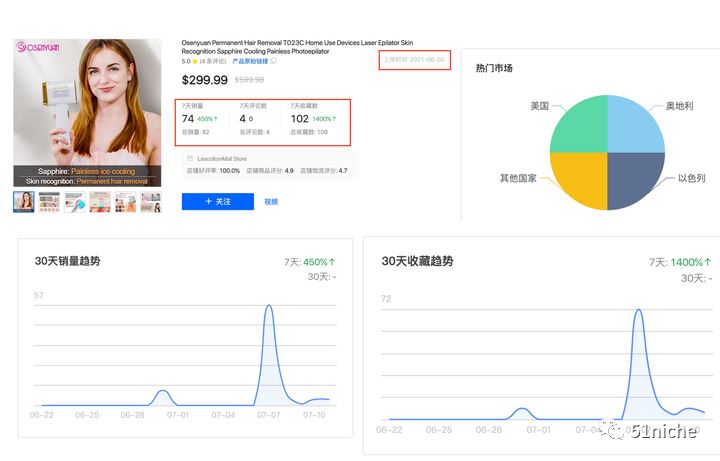This screenshot has height=461, width=720.
Task: Click the 店铺商品评分 4.9 value
Action: (x=289, y=170)
